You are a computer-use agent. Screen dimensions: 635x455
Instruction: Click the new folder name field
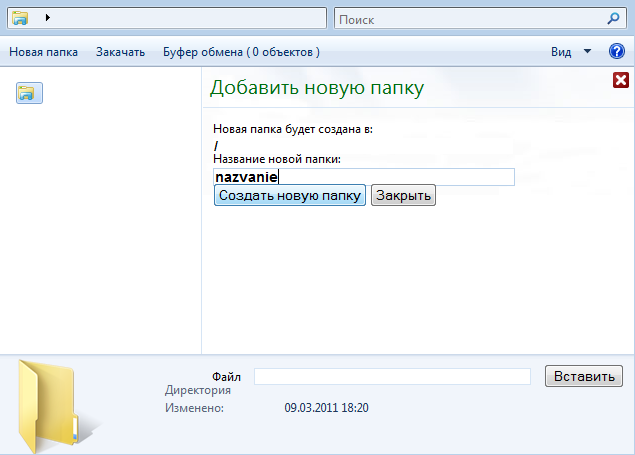point(364,177)
